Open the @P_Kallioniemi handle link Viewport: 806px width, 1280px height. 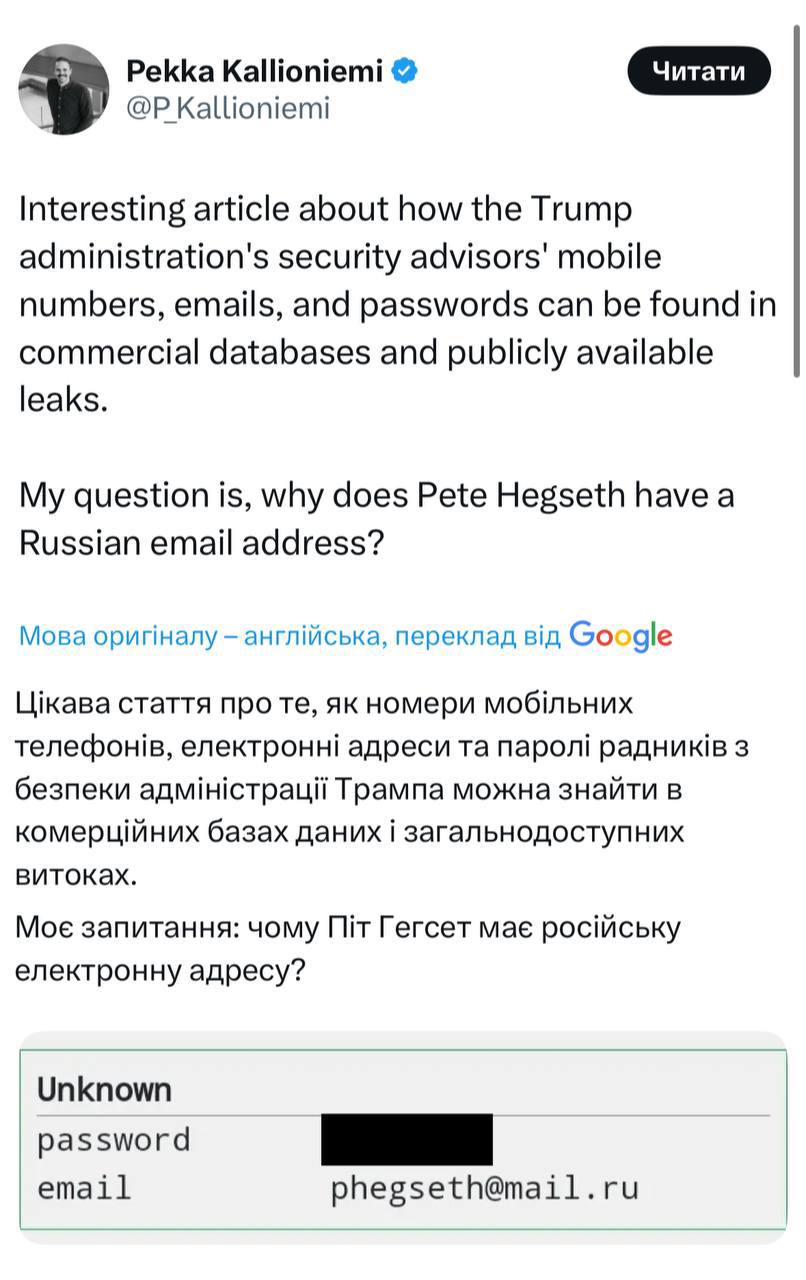tap(227, 108)
